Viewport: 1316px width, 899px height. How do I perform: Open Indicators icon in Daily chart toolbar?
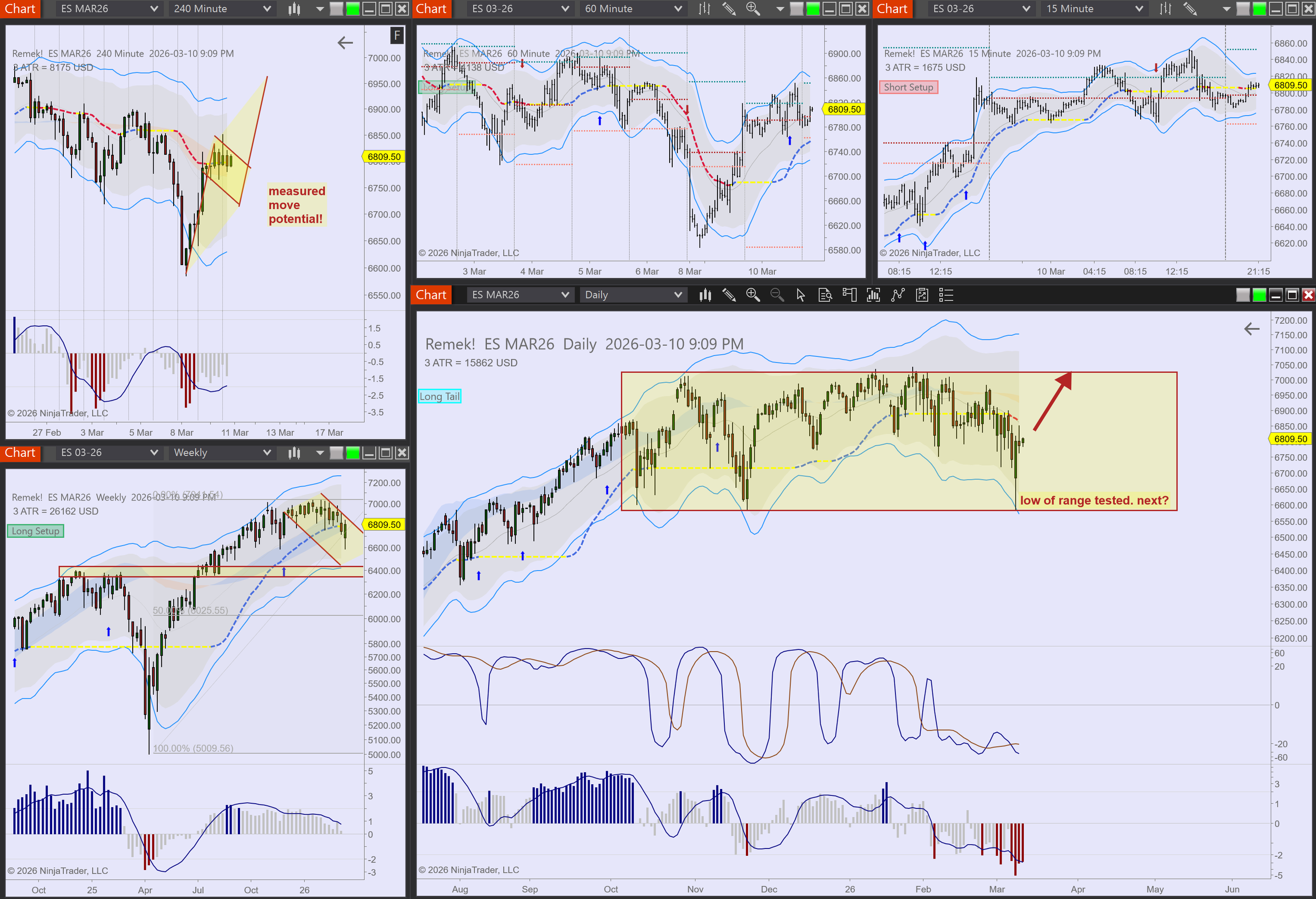tap(873, 295)
